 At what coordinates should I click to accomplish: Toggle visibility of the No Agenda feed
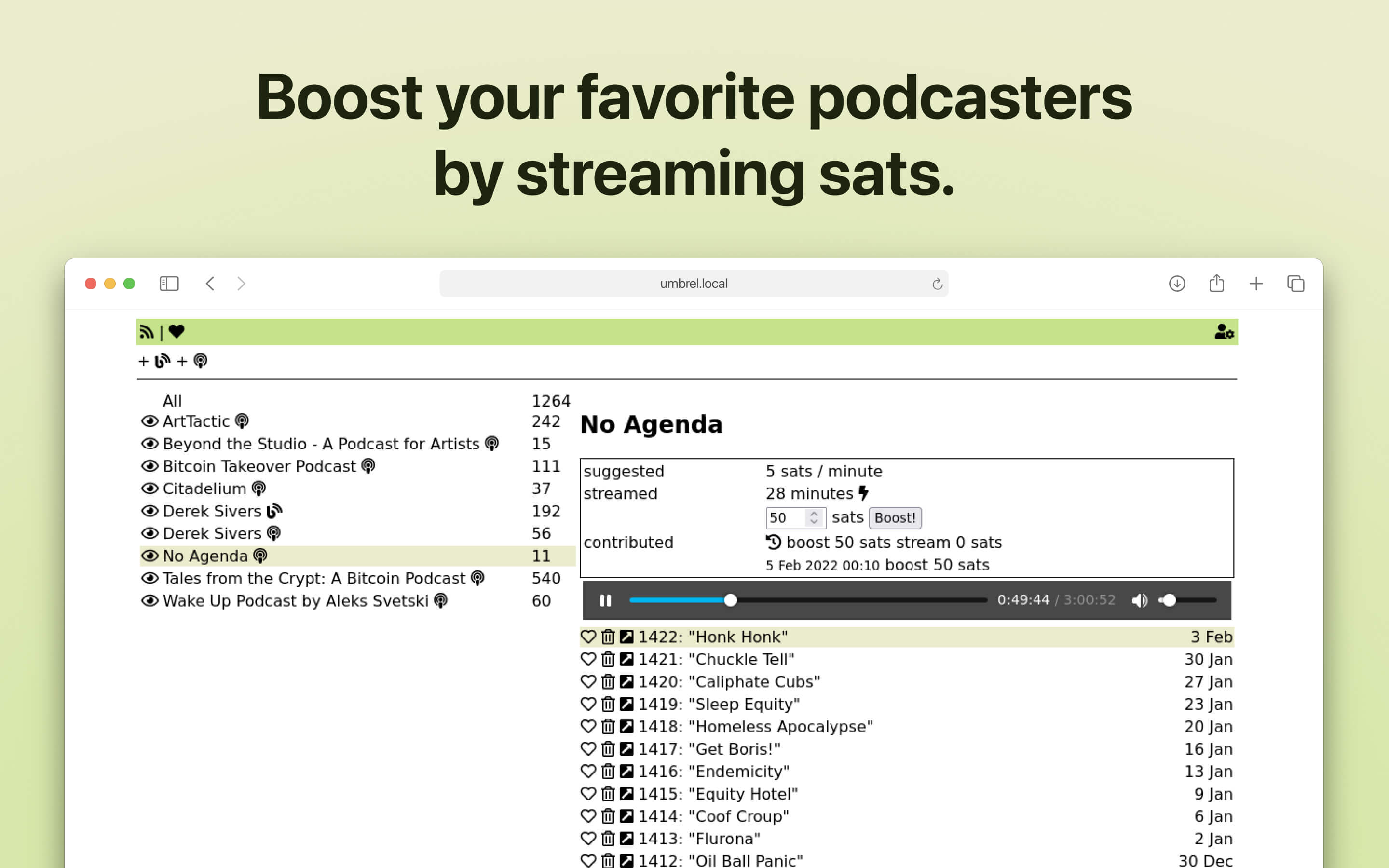click(150, 555)
